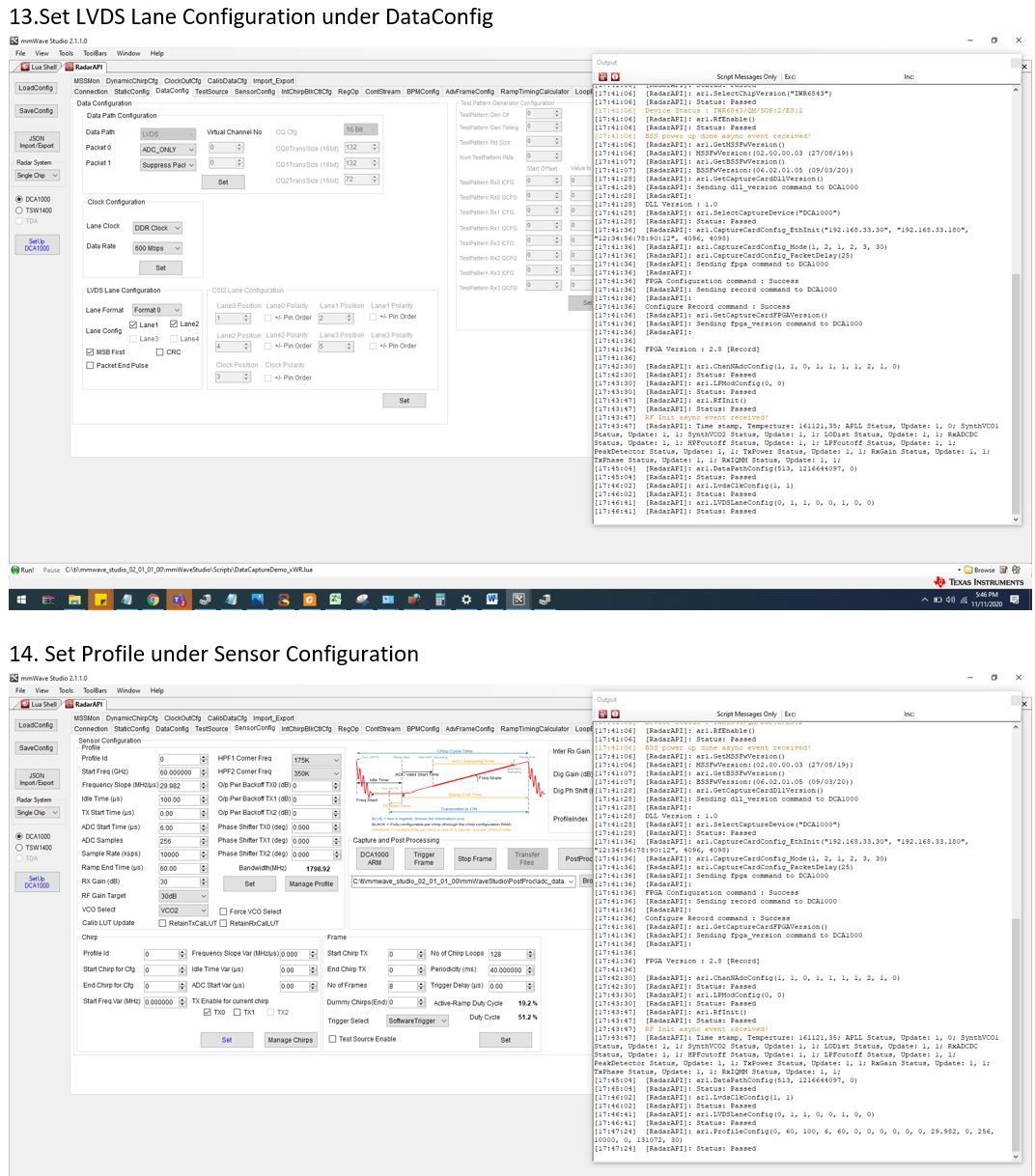Click Set in the Clock Configuration group
Screen dimensions: 1035x1176
(161, 267)
